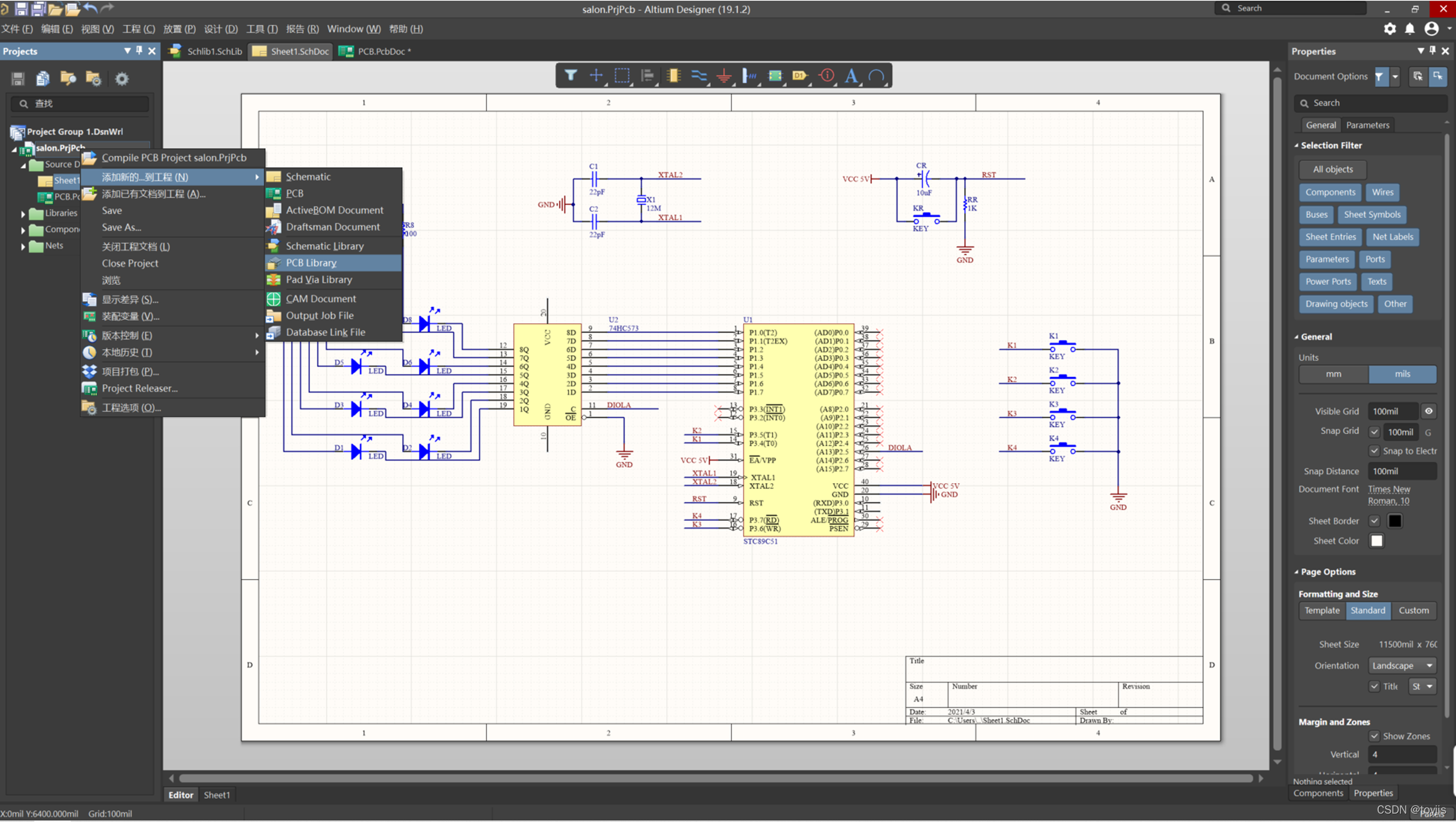Toggle the Visible Grid eye icon
Screen dimensions: 1456x822
click(1428, 411)
